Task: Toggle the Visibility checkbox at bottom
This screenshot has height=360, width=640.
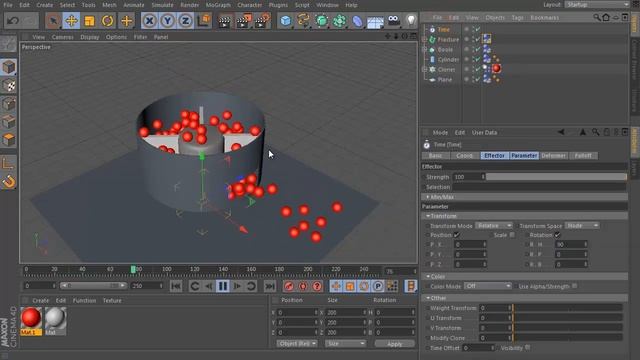Action: [x=527, y=348]
